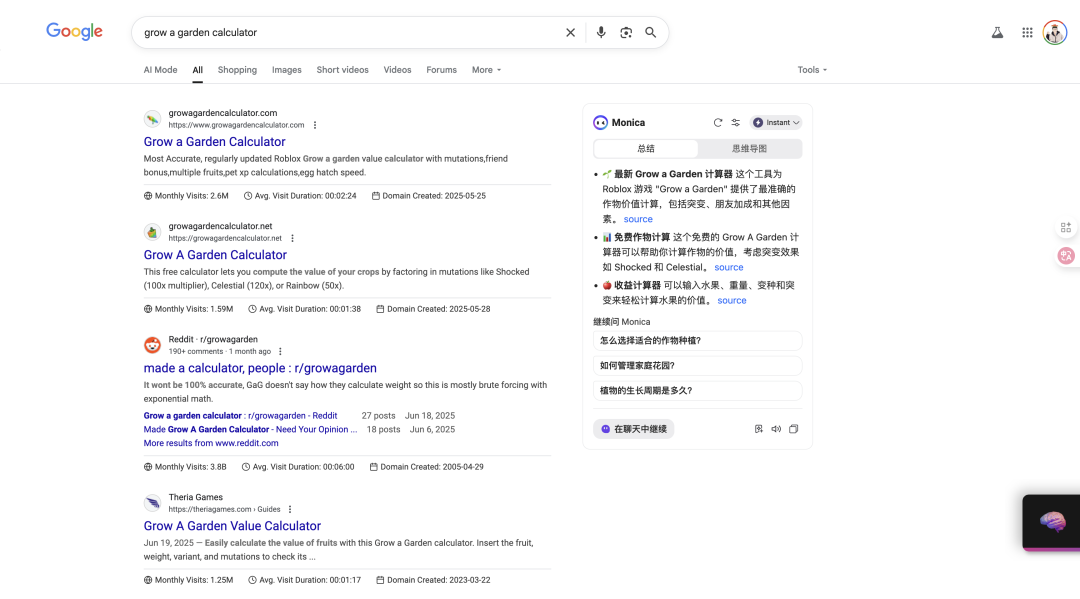Switch to the Images tab

coord(287,70)
